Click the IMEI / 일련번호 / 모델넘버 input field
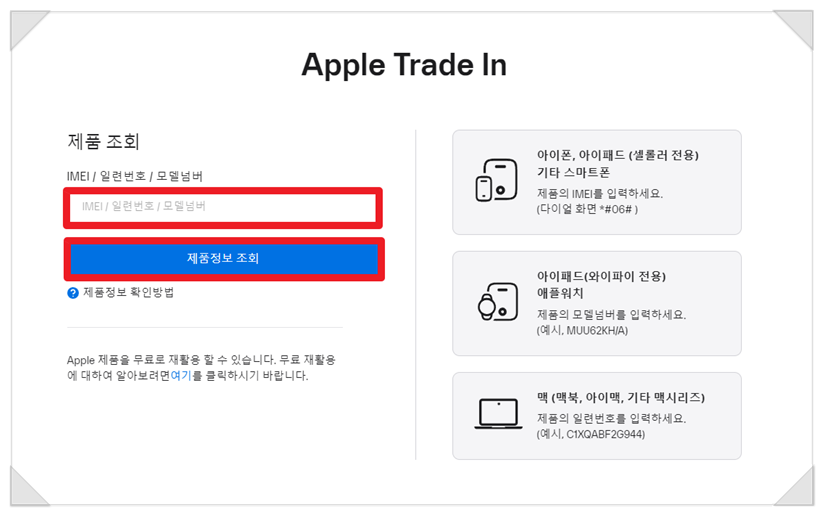The image size is (824, 516). [223, 208]
